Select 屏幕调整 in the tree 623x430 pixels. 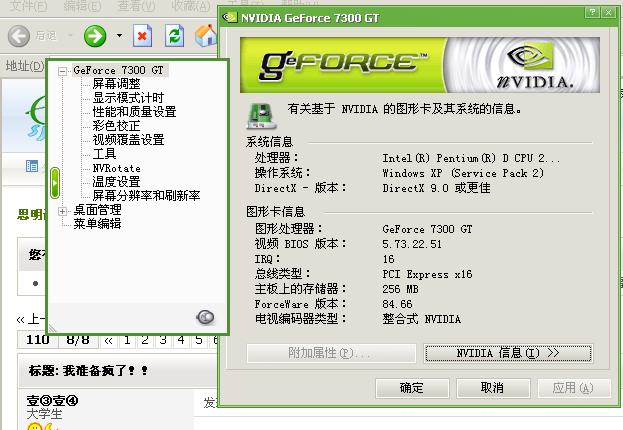pyautogui.click(x=116, y=83)
